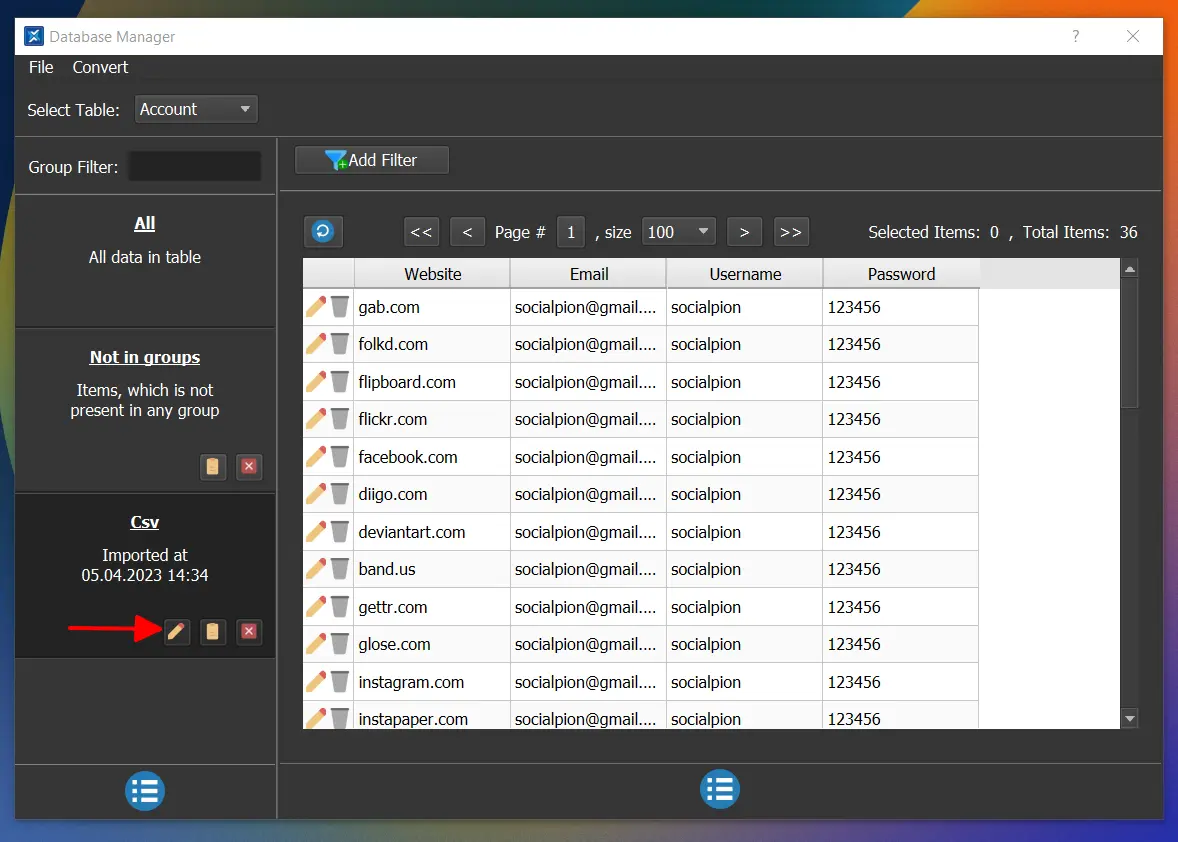This screenshot has width=1178, height=842.
Task: Delete the glose.com row with trash icon
Action: coord(340,644)
